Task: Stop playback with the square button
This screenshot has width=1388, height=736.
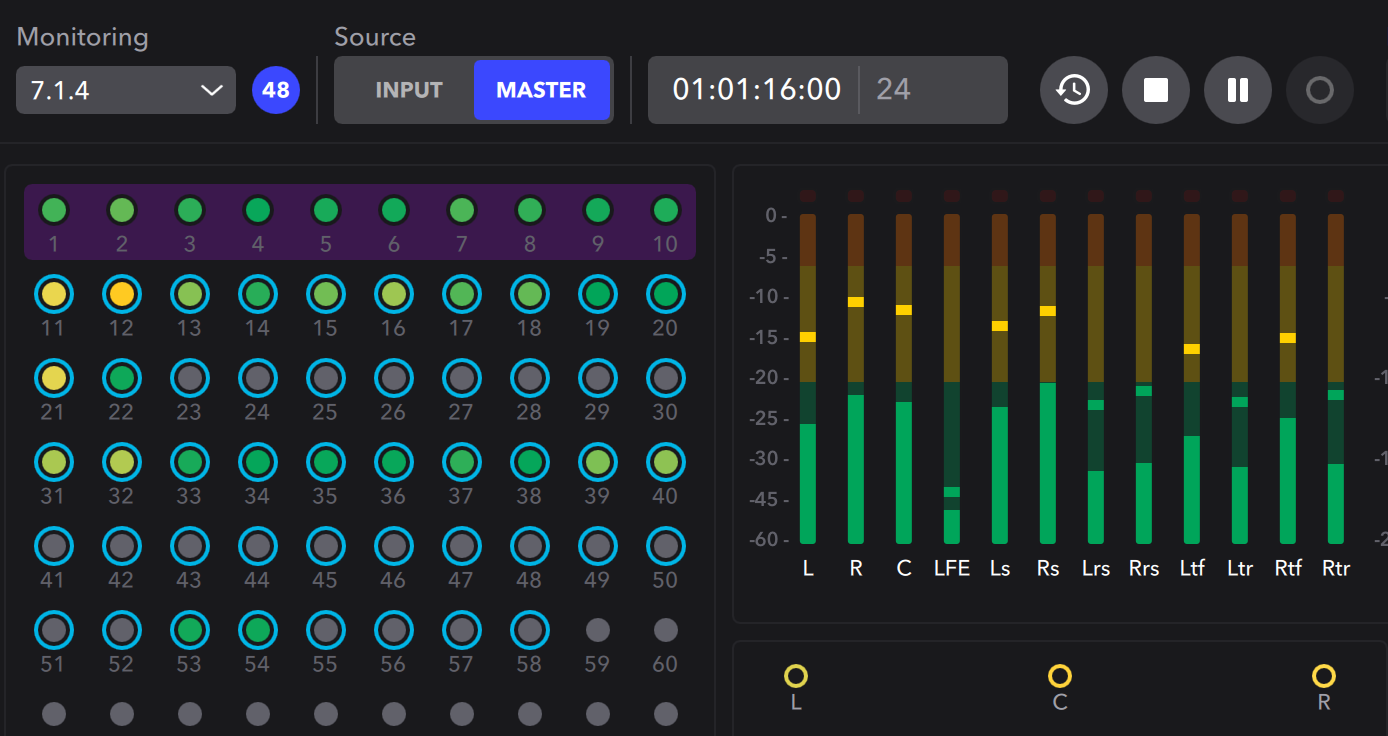Action: [x=1156, y=90]
